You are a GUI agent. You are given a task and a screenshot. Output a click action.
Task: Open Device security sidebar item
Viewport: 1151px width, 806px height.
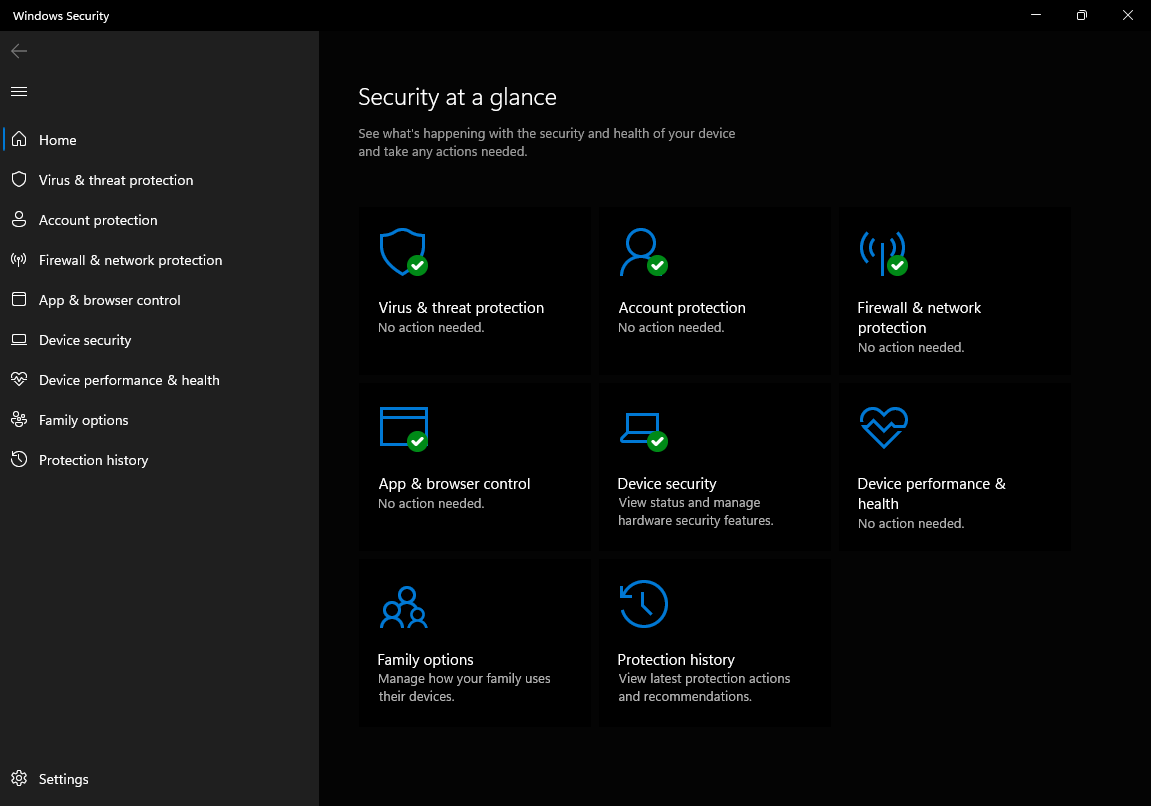(x=159, y=340)
